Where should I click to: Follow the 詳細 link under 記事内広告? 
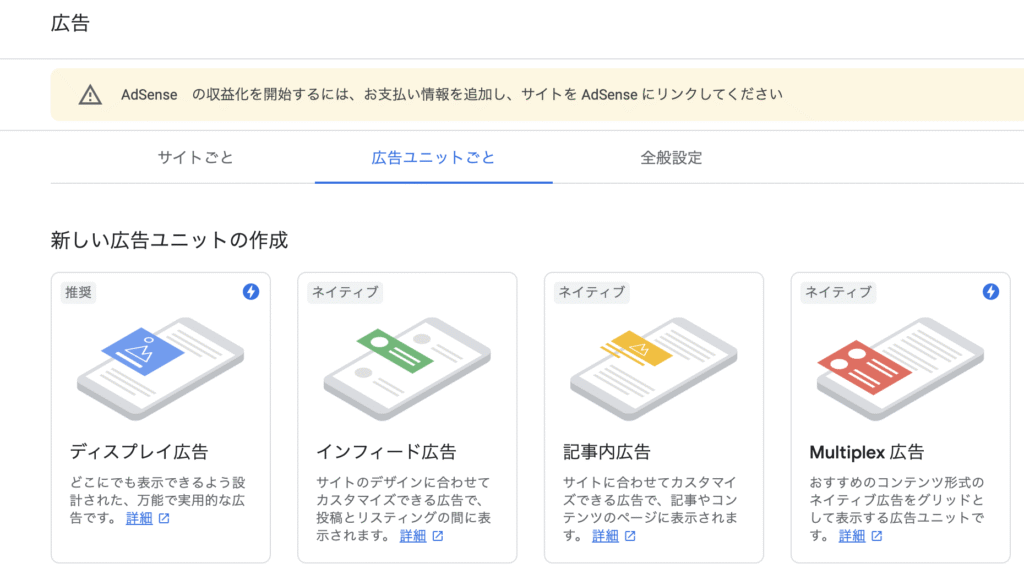[x=605, y=536]
